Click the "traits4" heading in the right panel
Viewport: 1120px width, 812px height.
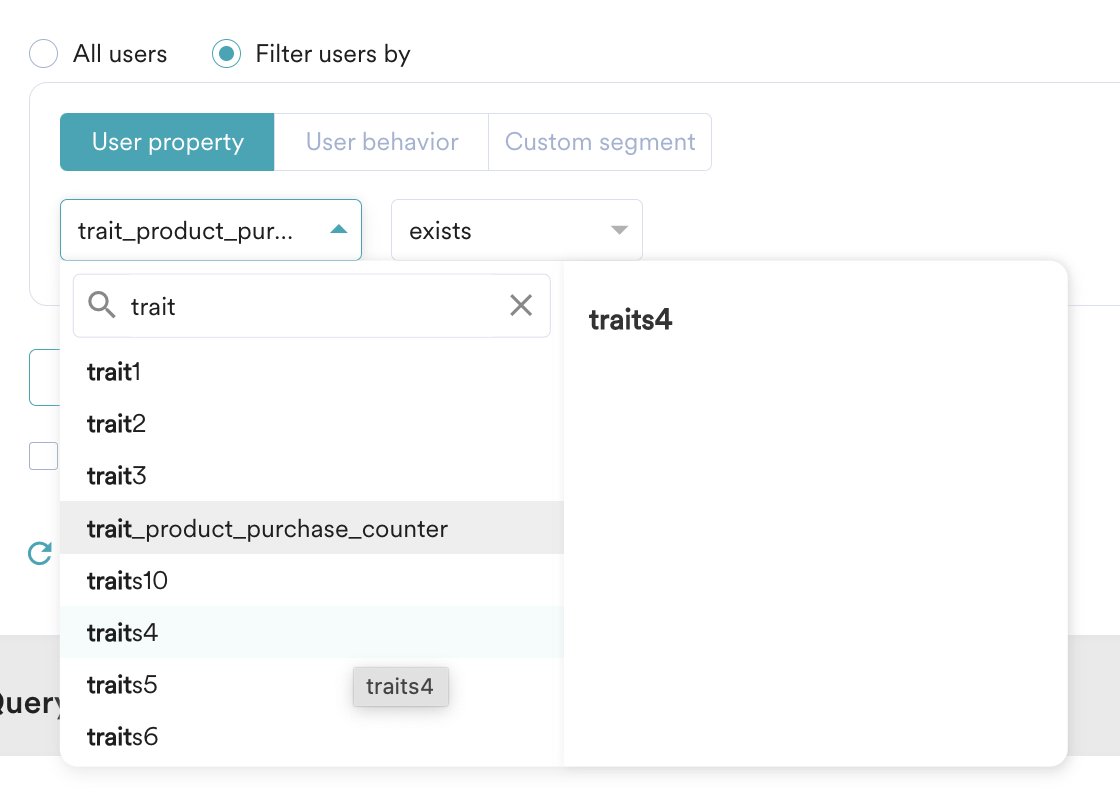[630, 320]
